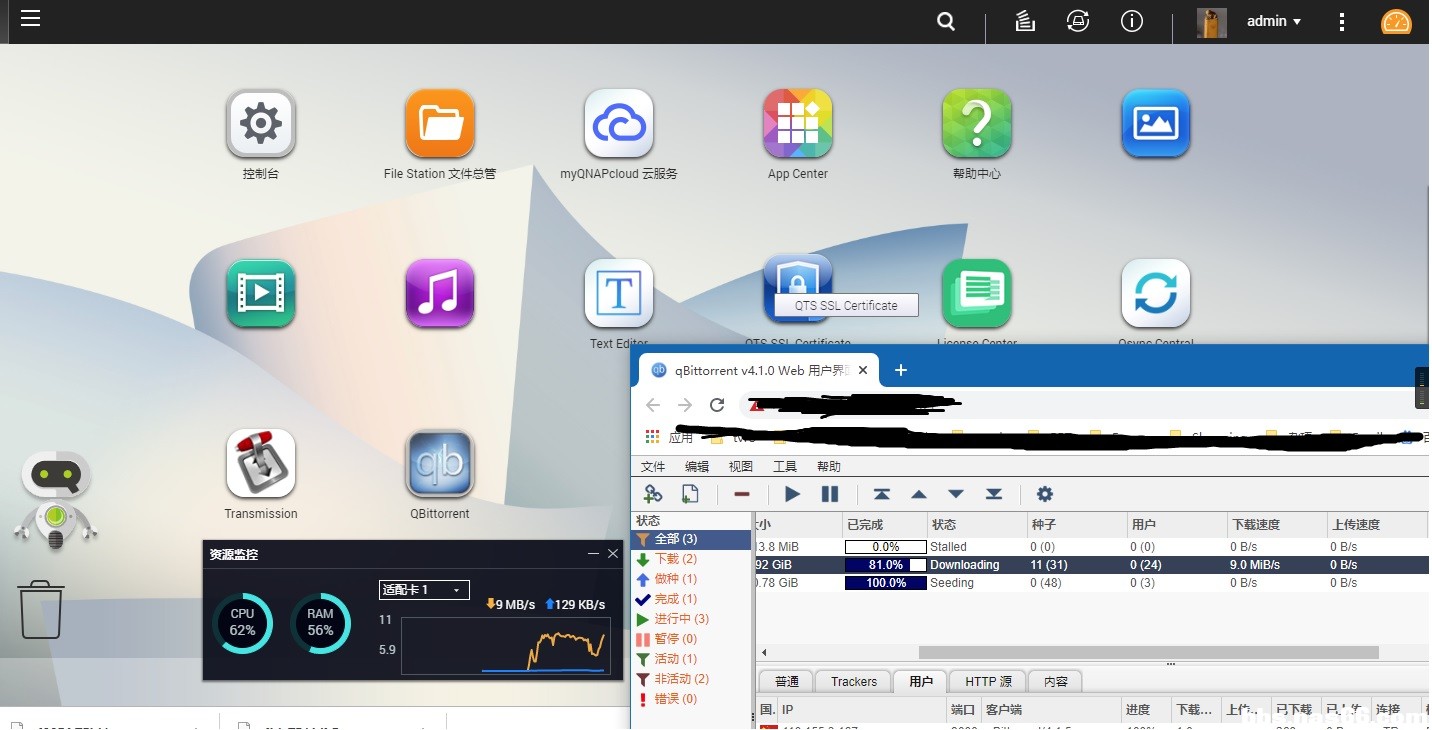
Task: Close the qBittorrent v4.1.0 browser tab
Action: [863, 370]
